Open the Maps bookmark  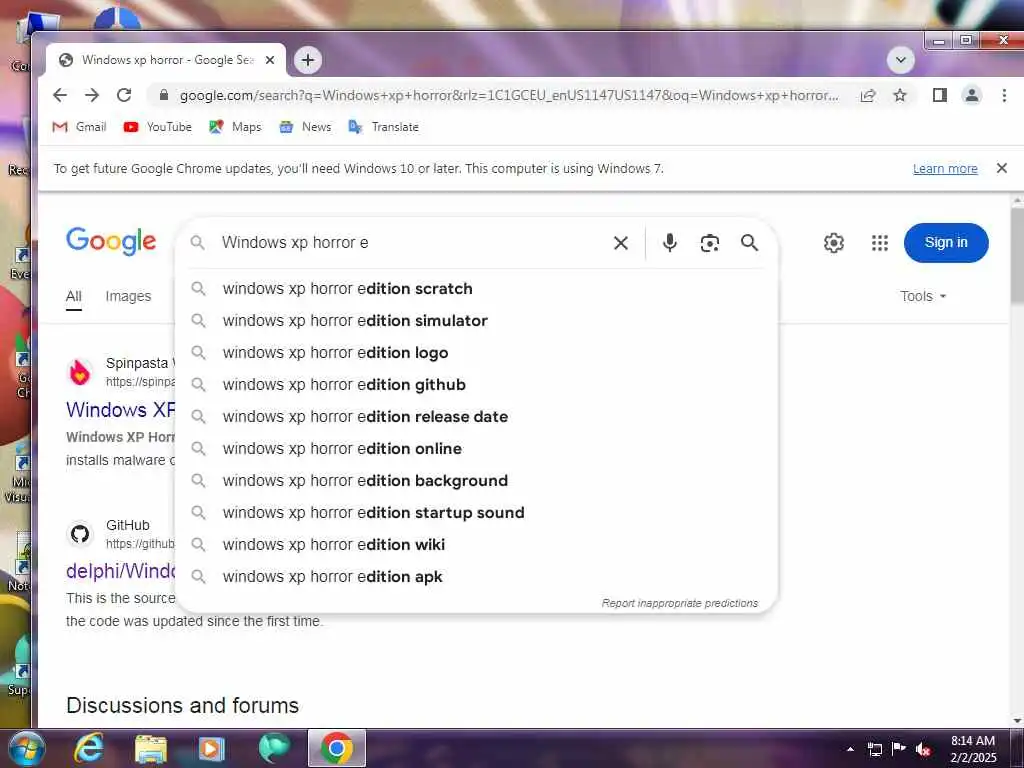[x=235, y=127]
